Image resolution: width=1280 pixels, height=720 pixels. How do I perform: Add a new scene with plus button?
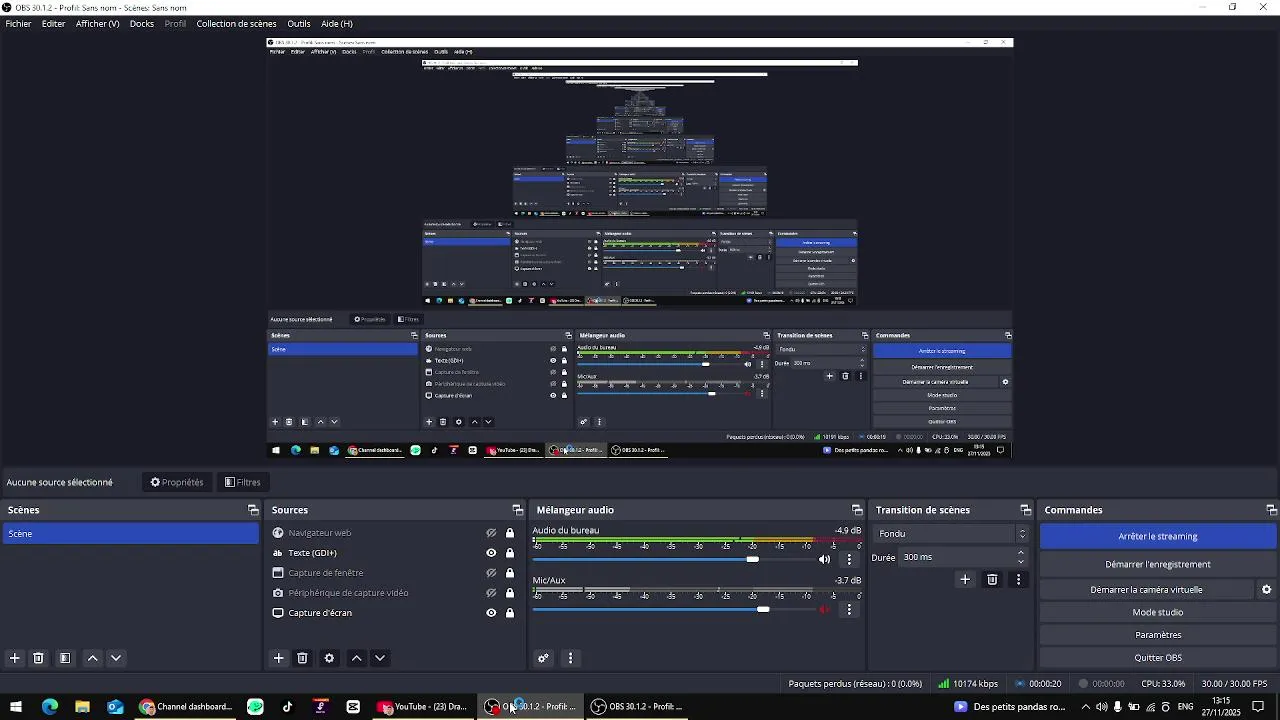[15, 658]
